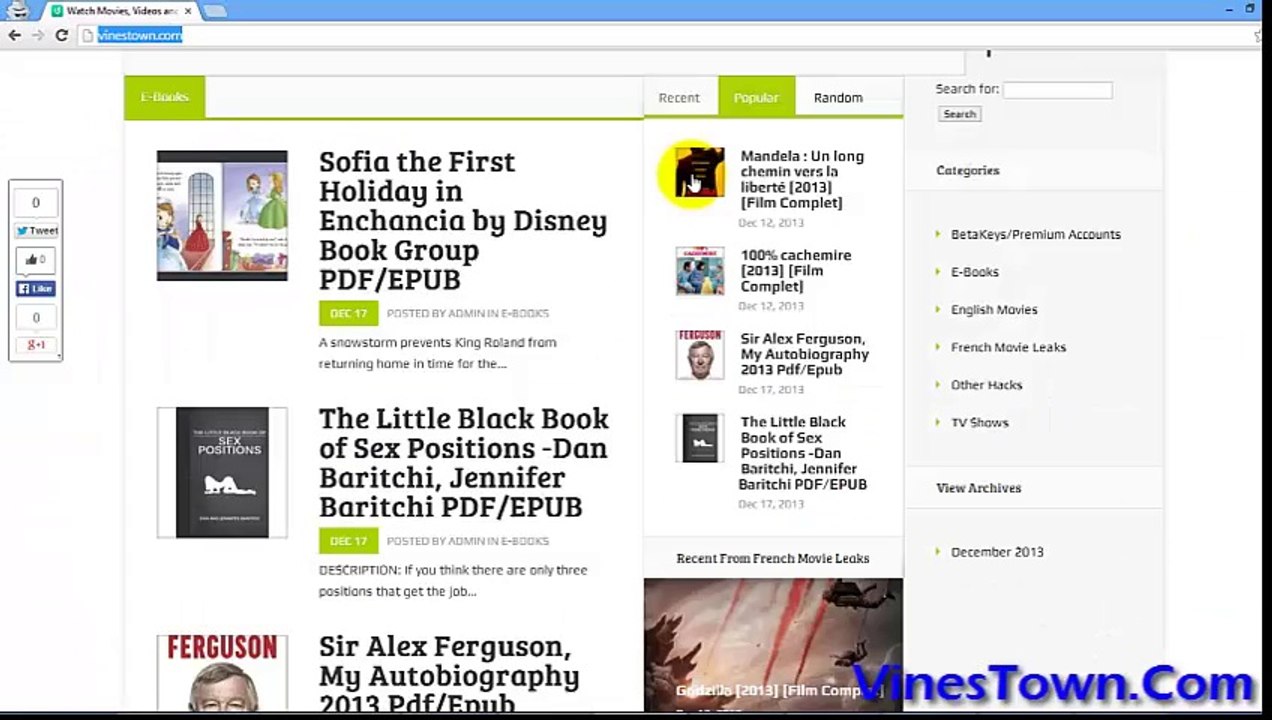Go forward with the browser forward arrow
Screen dimensions: 1272x720
coord(37,35)
